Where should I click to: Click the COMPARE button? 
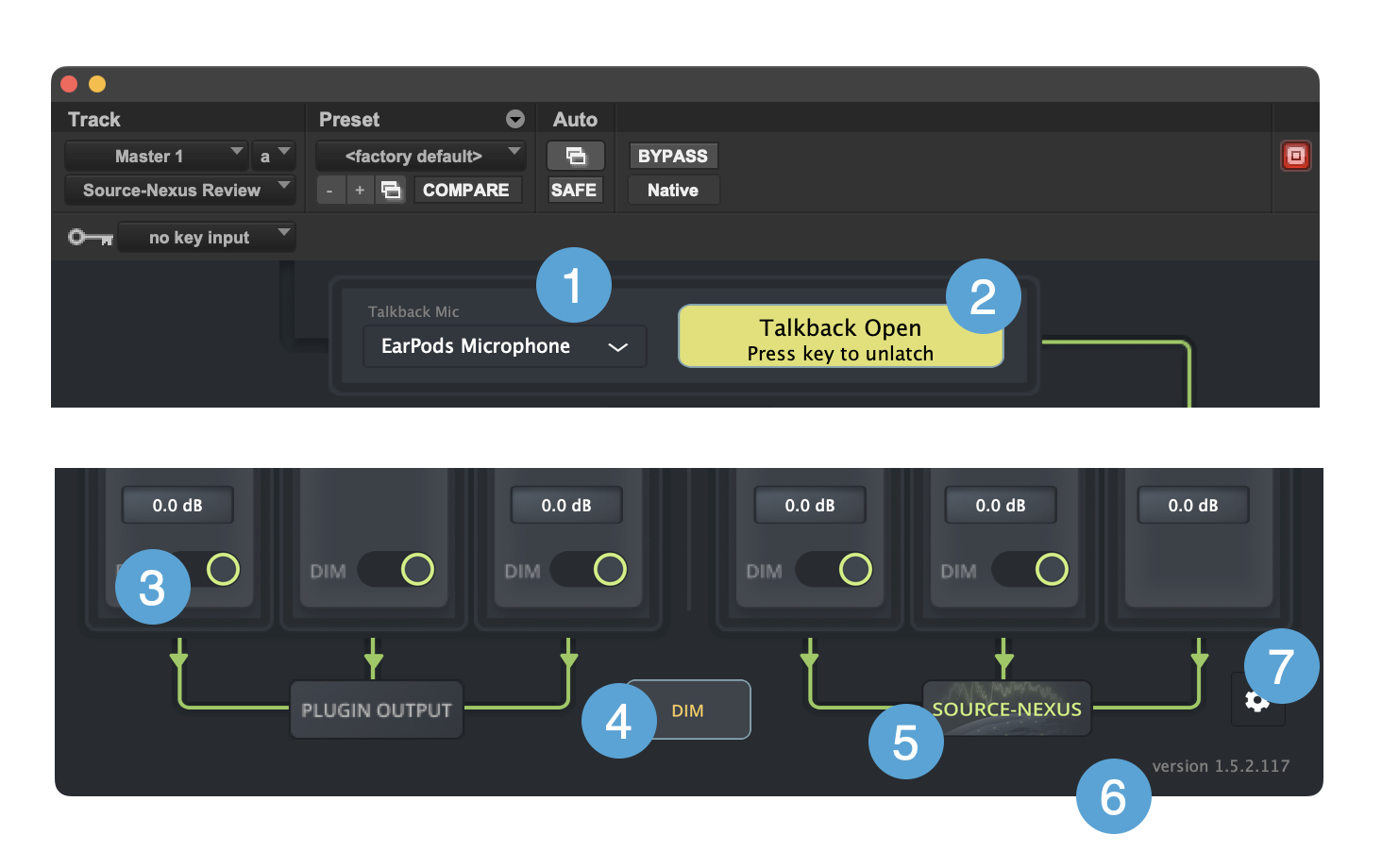click(x=466, y=191)
